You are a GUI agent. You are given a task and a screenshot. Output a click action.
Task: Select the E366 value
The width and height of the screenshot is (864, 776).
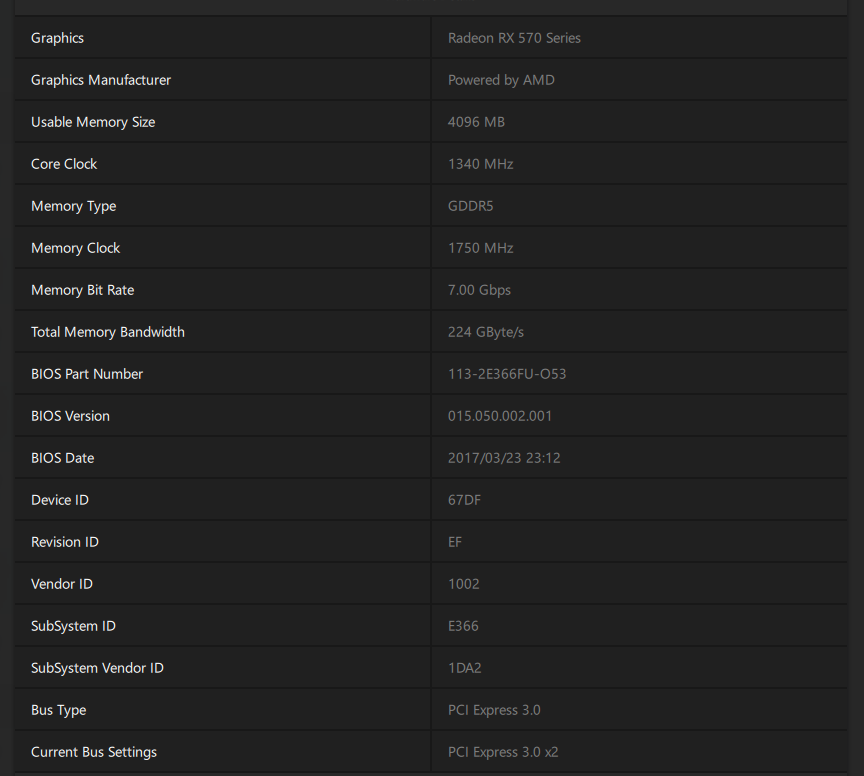point(463,626)
